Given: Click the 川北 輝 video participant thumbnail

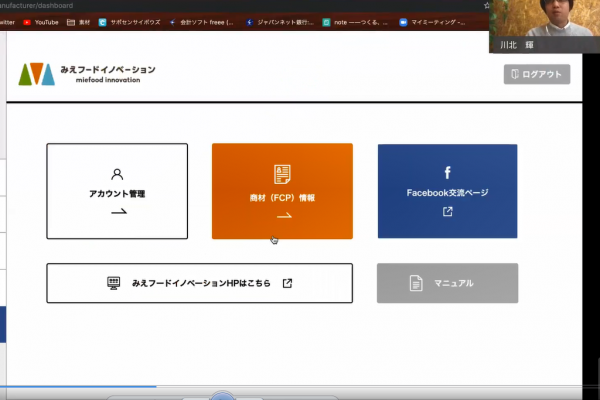Looking at the screenshot, I should (544, 26).
